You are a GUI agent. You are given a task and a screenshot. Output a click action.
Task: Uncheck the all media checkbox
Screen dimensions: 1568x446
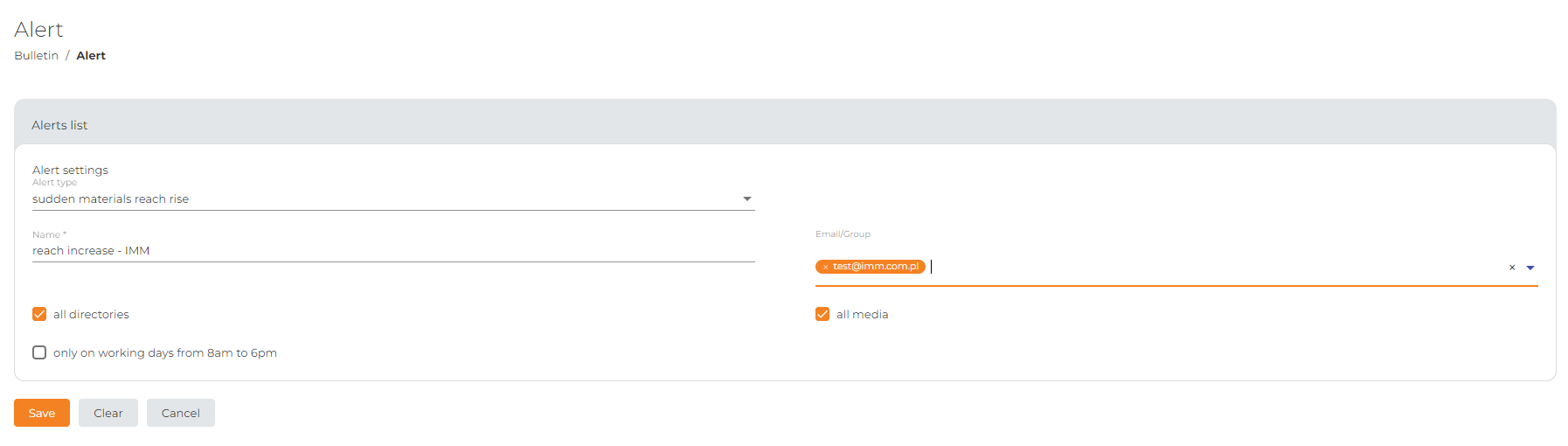(x=822, y=314)
